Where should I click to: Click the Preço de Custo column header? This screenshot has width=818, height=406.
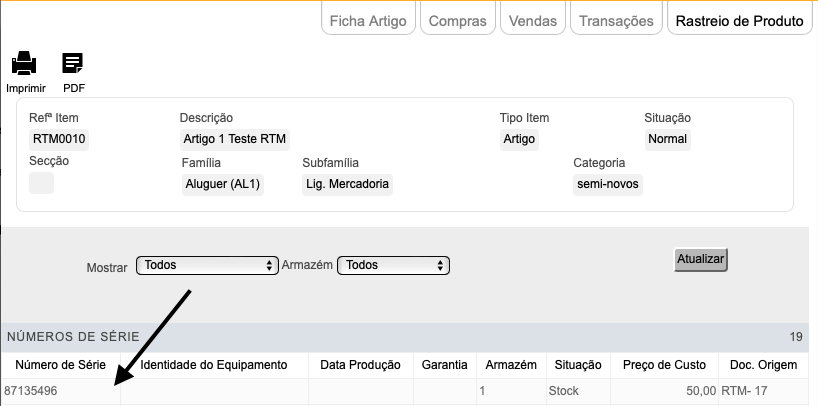(x=664, y=365)
